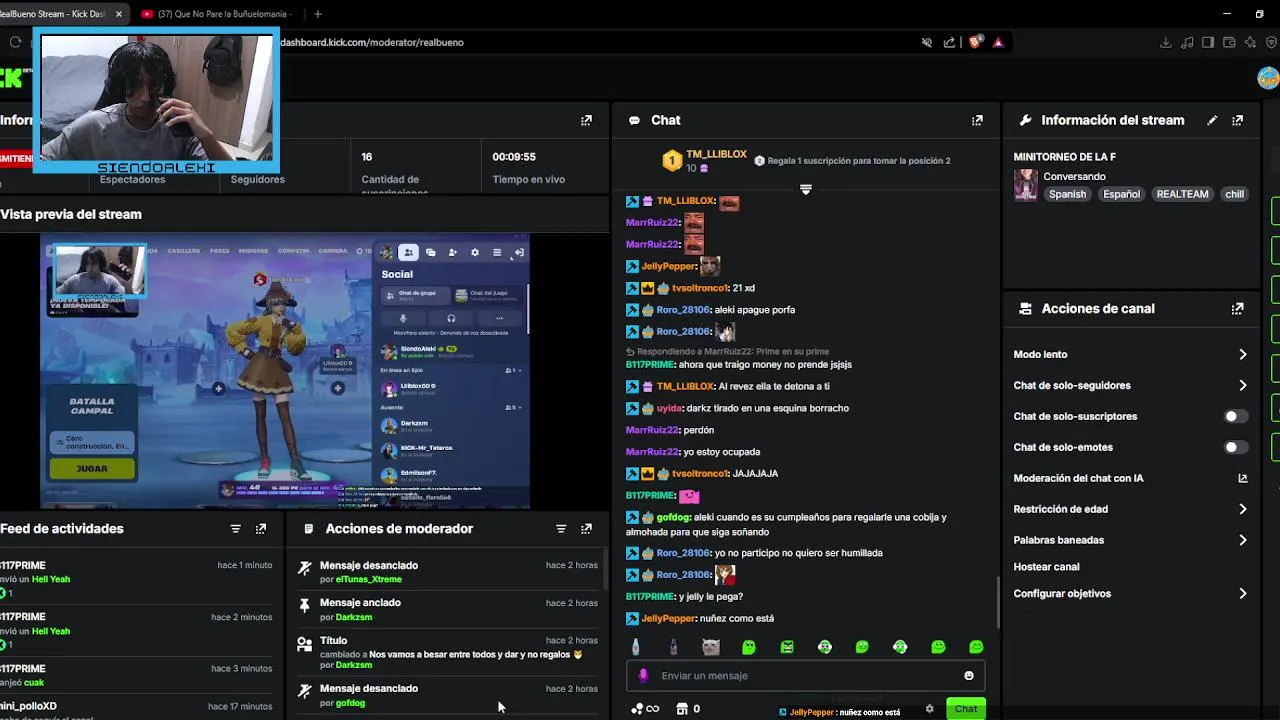Screen dimensions: 1280x720
Task: Expand Configurar objetivos
Action: (x=1242, y=593)
